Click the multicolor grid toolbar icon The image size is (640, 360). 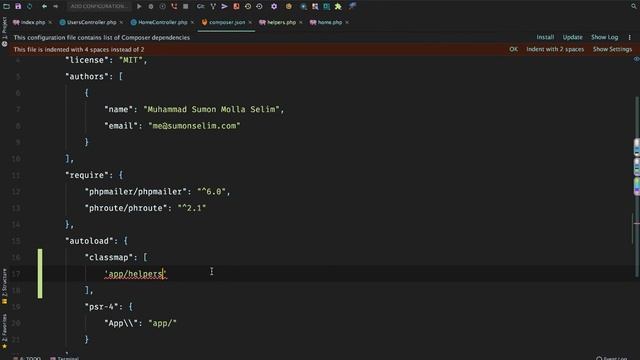click(315, 6)
